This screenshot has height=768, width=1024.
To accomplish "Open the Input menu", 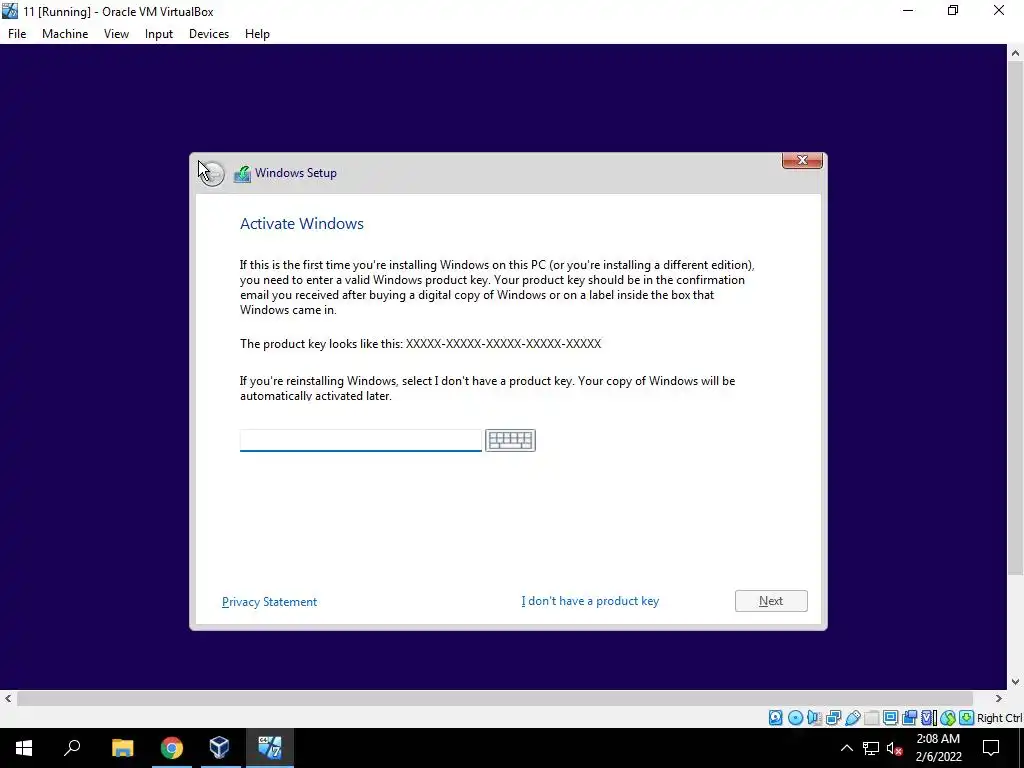I will pos(159,34).
